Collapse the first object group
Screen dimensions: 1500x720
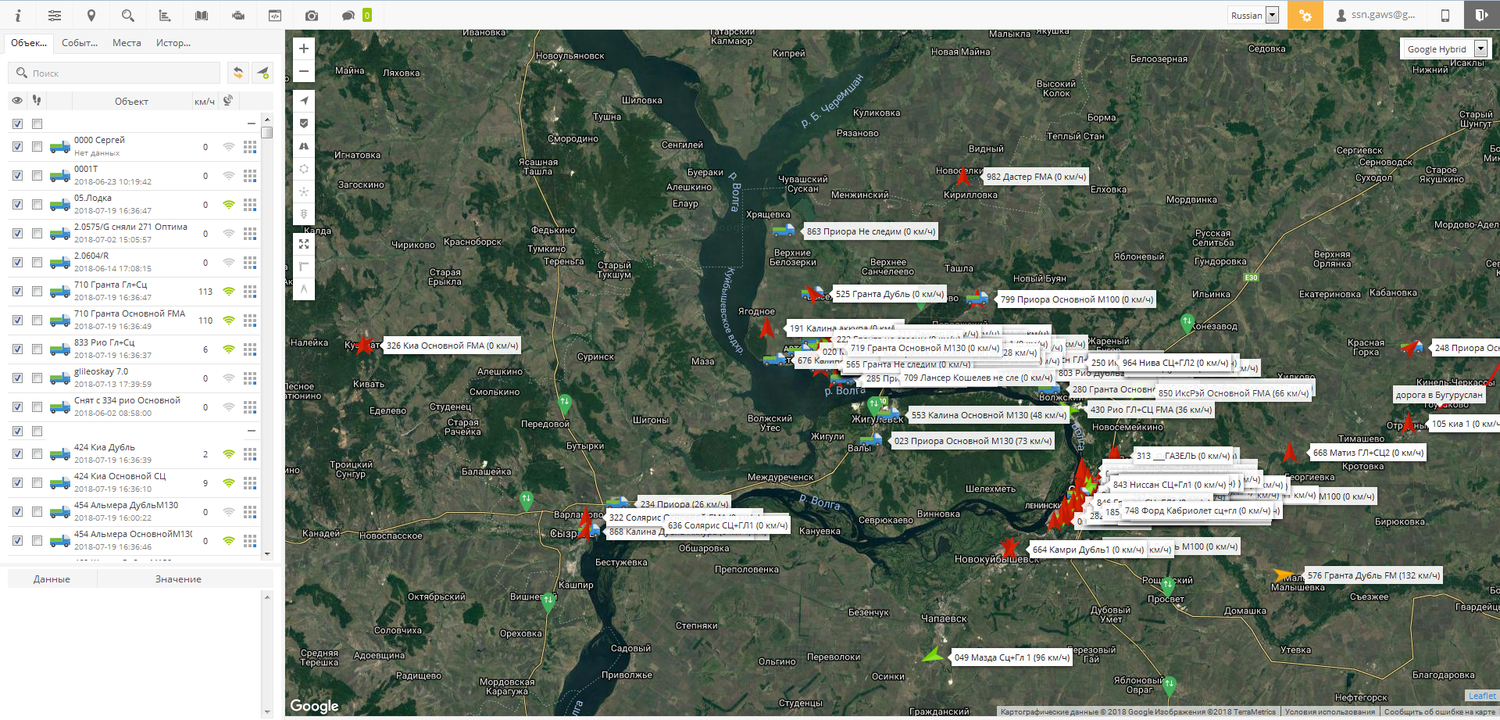coord(252,123)
